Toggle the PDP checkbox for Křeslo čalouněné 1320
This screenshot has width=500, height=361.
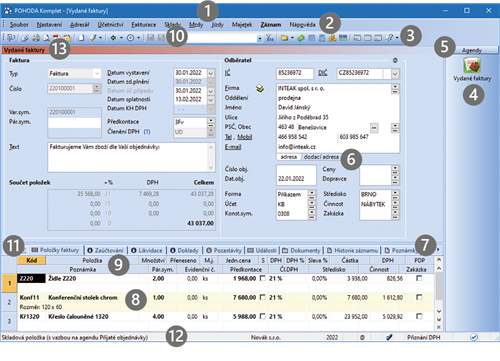[419, 316]
